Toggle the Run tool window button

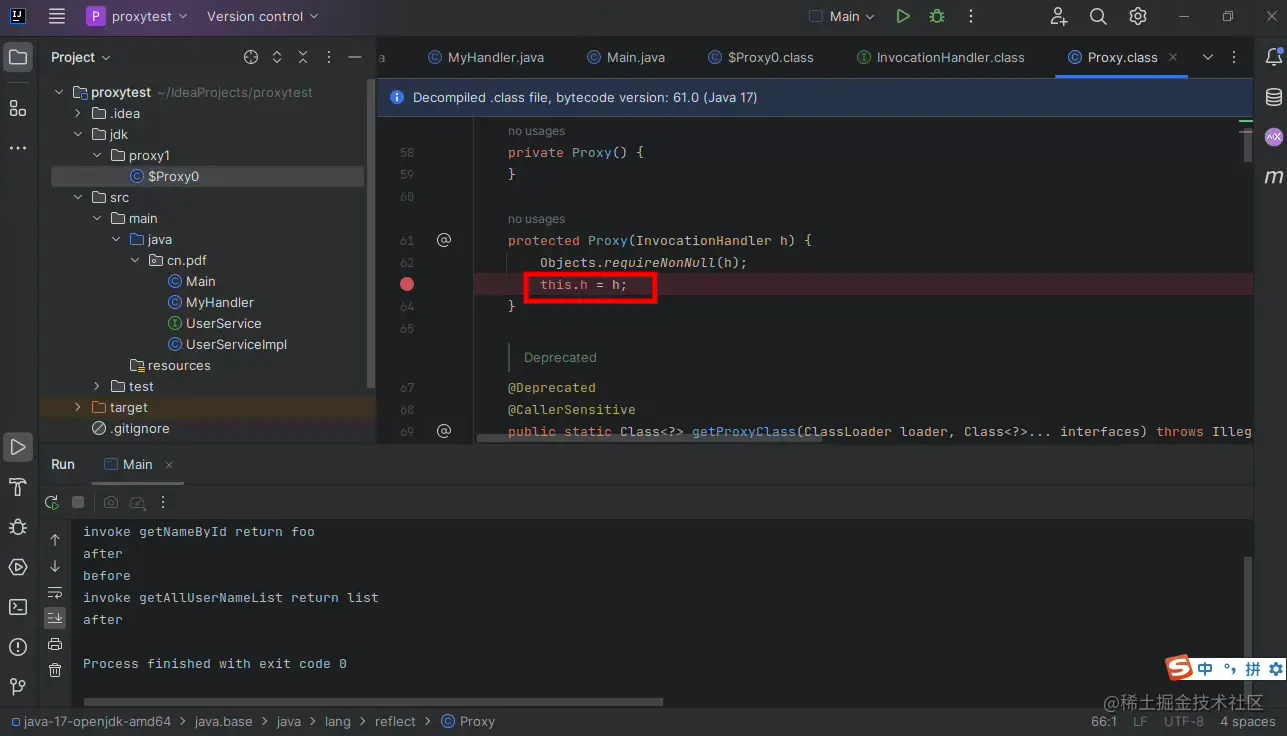[18, 447]
